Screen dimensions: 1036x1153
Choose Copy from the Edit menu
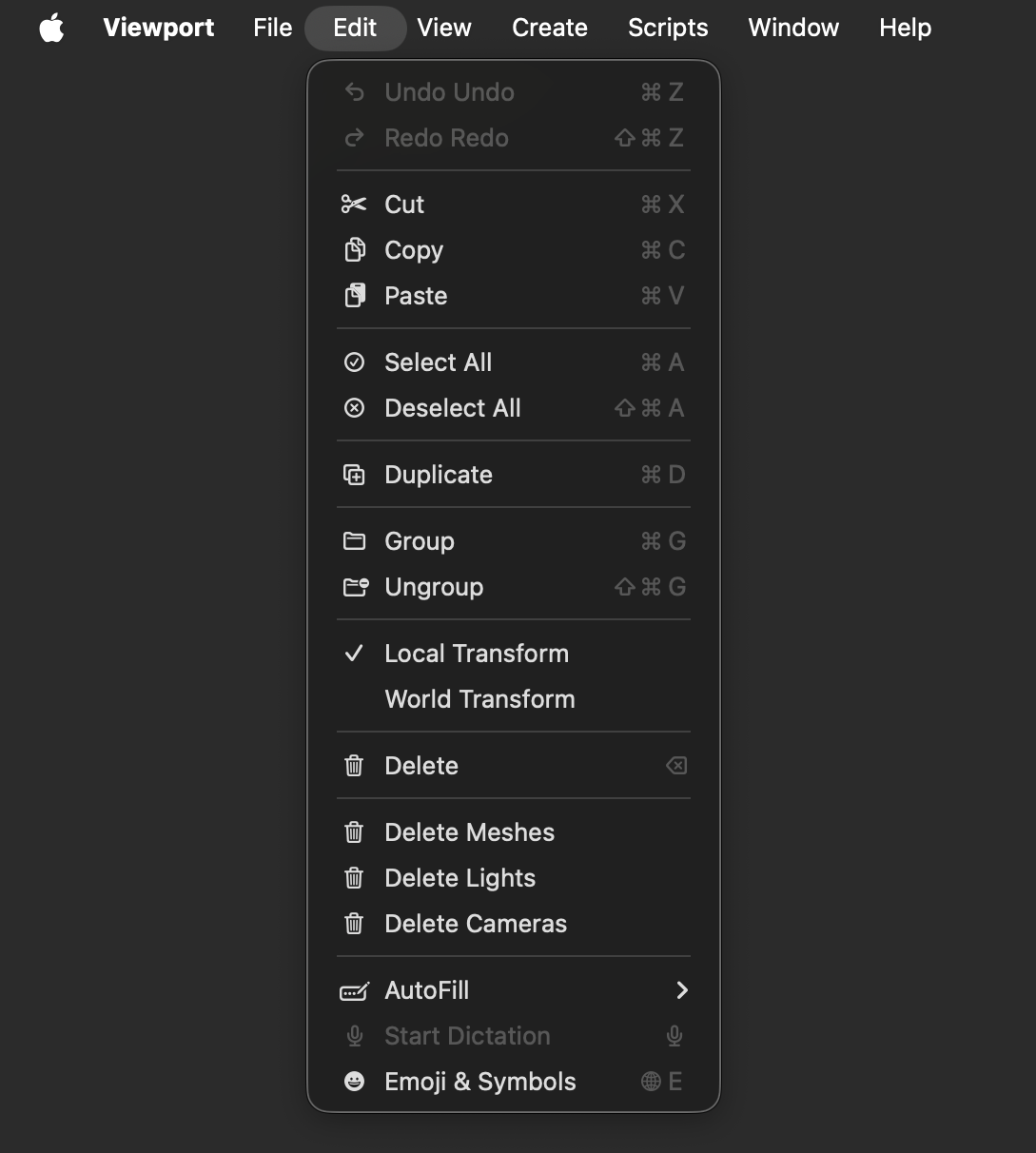(514, 250)
